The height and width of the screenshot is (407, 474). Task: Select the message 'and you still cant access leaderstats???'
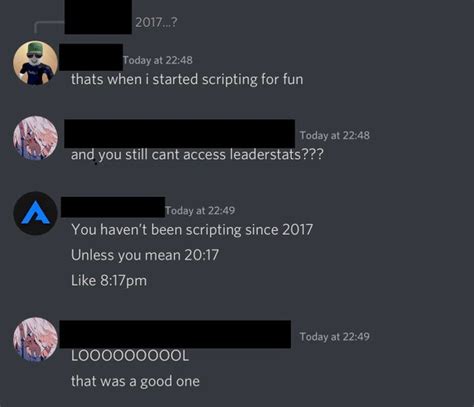pyautogui.click(x=197, y=155)
